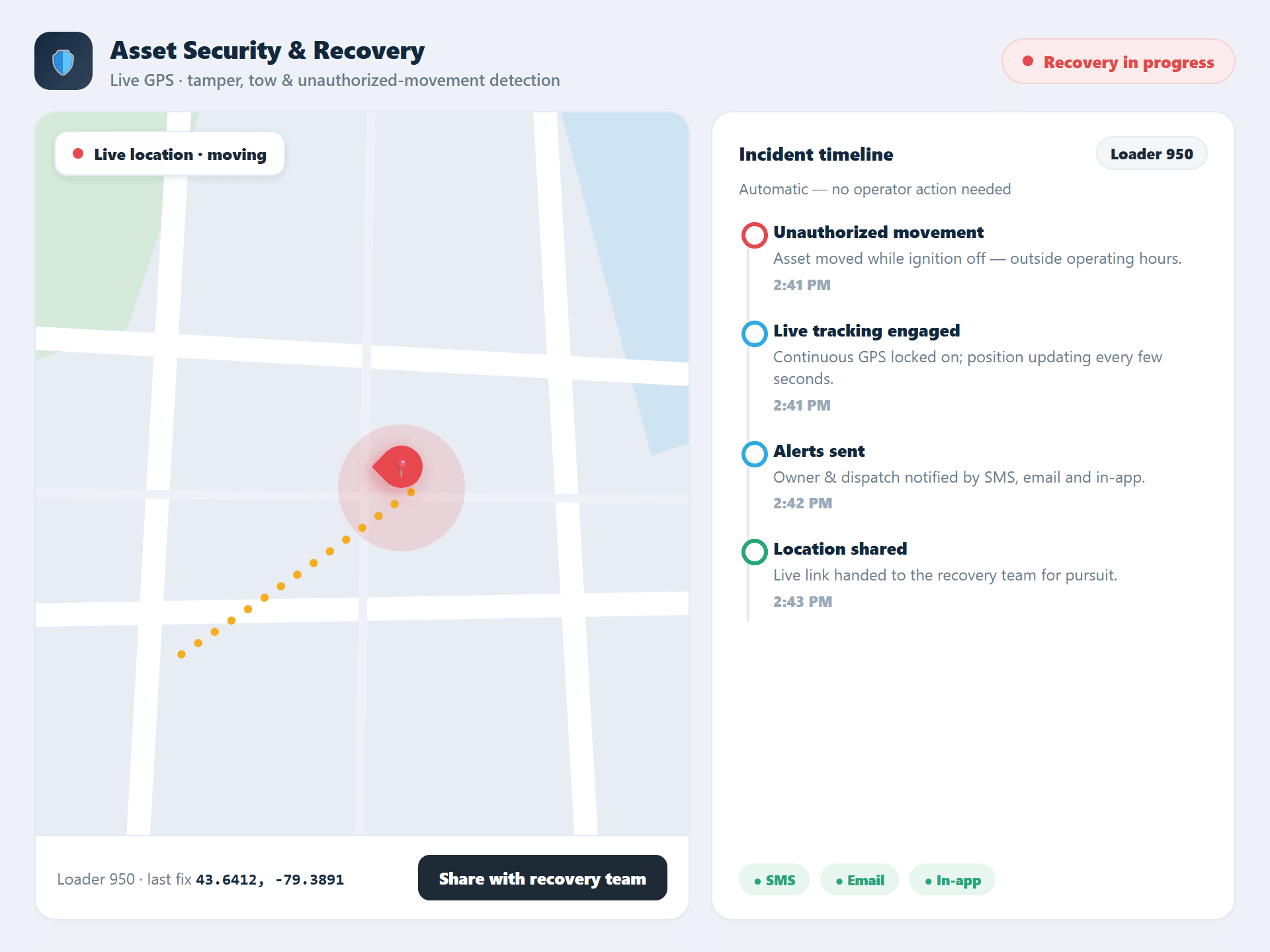Viewport: 1270px width, 952px height.
Task: Click the Unauthorized movement red timeline circle
Action: 754,235
